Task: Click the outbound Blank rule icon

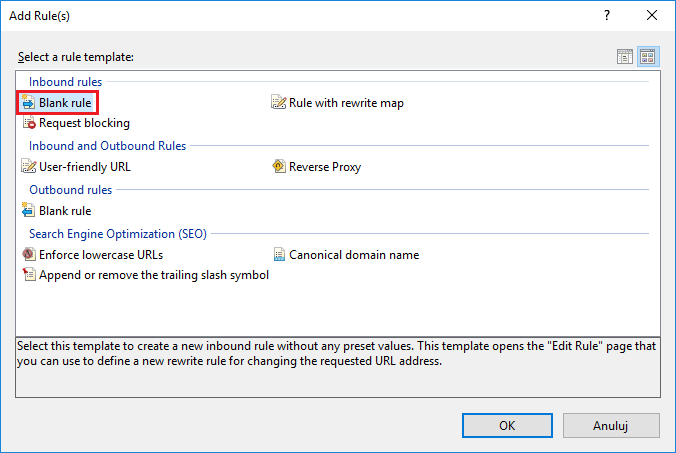Action: tap(28, 210)
